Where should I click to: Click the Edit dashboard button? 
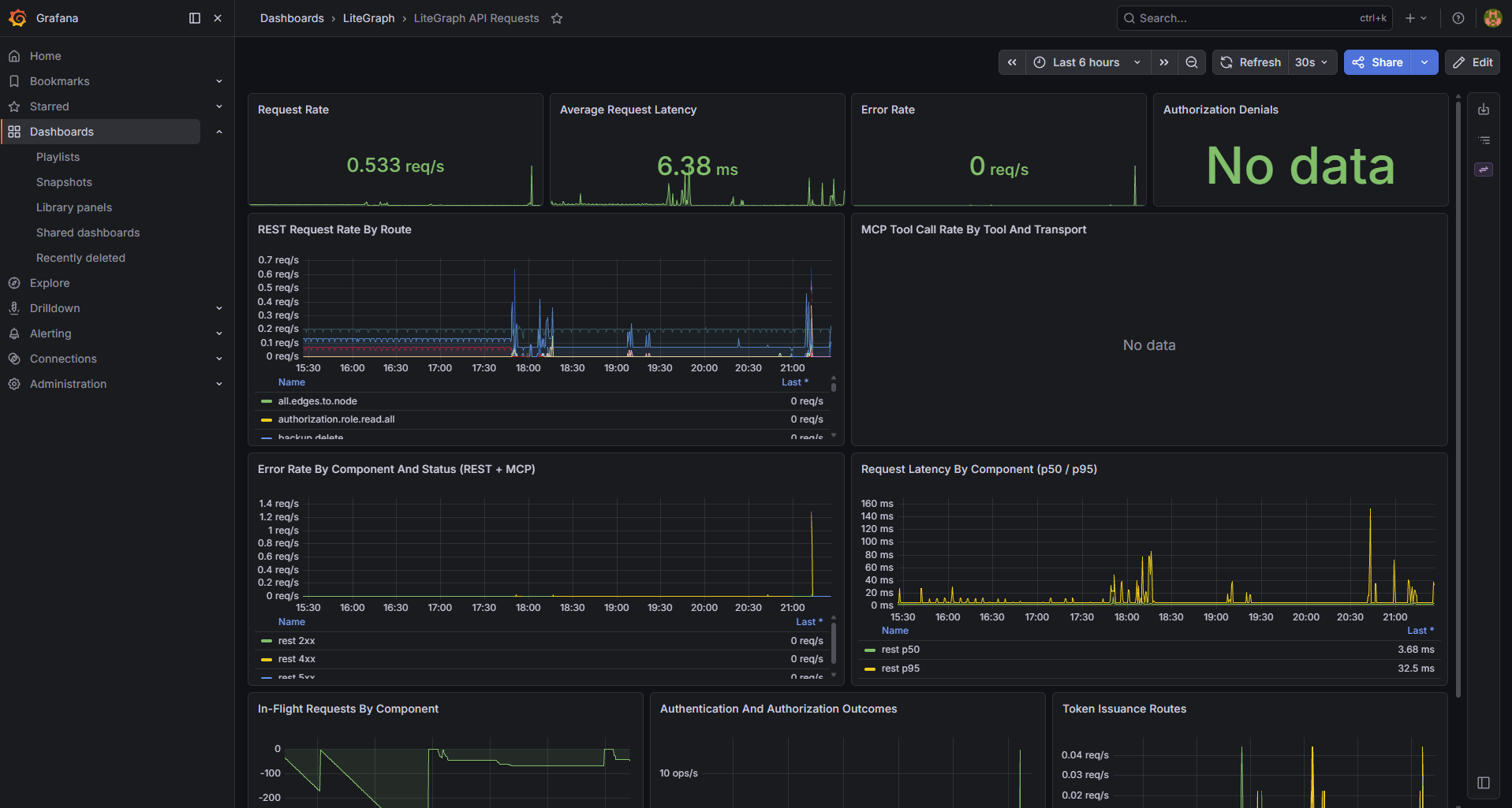[x=1473, y=62]
